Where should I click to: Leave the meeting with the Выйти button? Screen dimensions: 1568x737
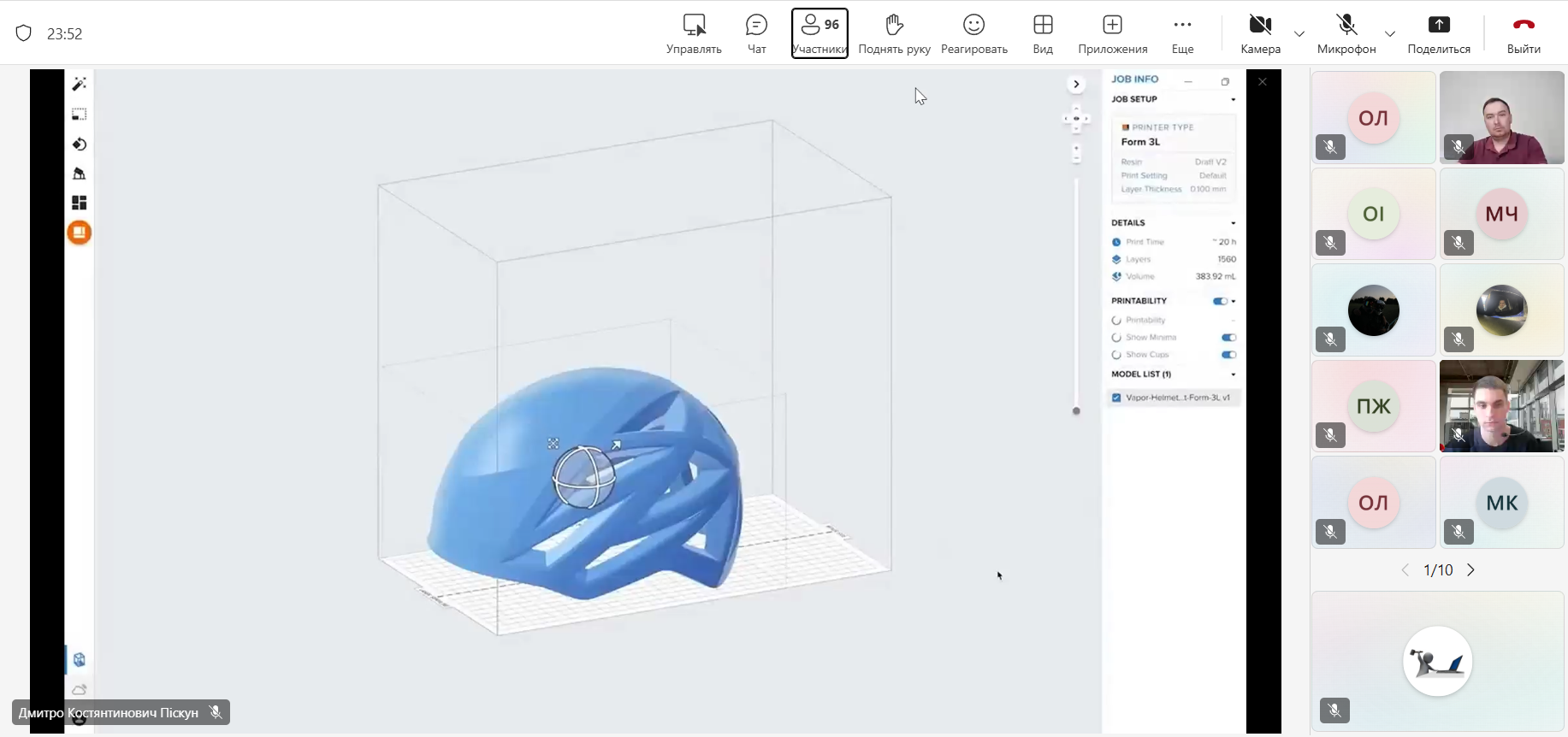coord(1524,33)
